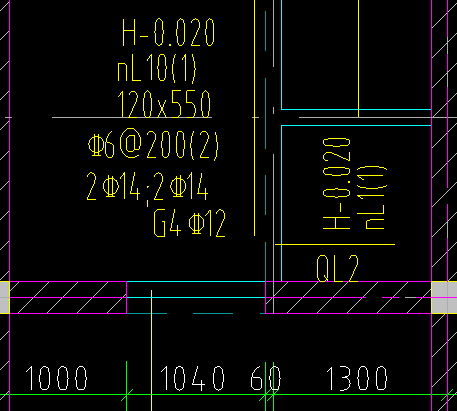Screen dimensions: 457x411
Task: Select the right hatched wall under QL2
Action: pos(348,297)
